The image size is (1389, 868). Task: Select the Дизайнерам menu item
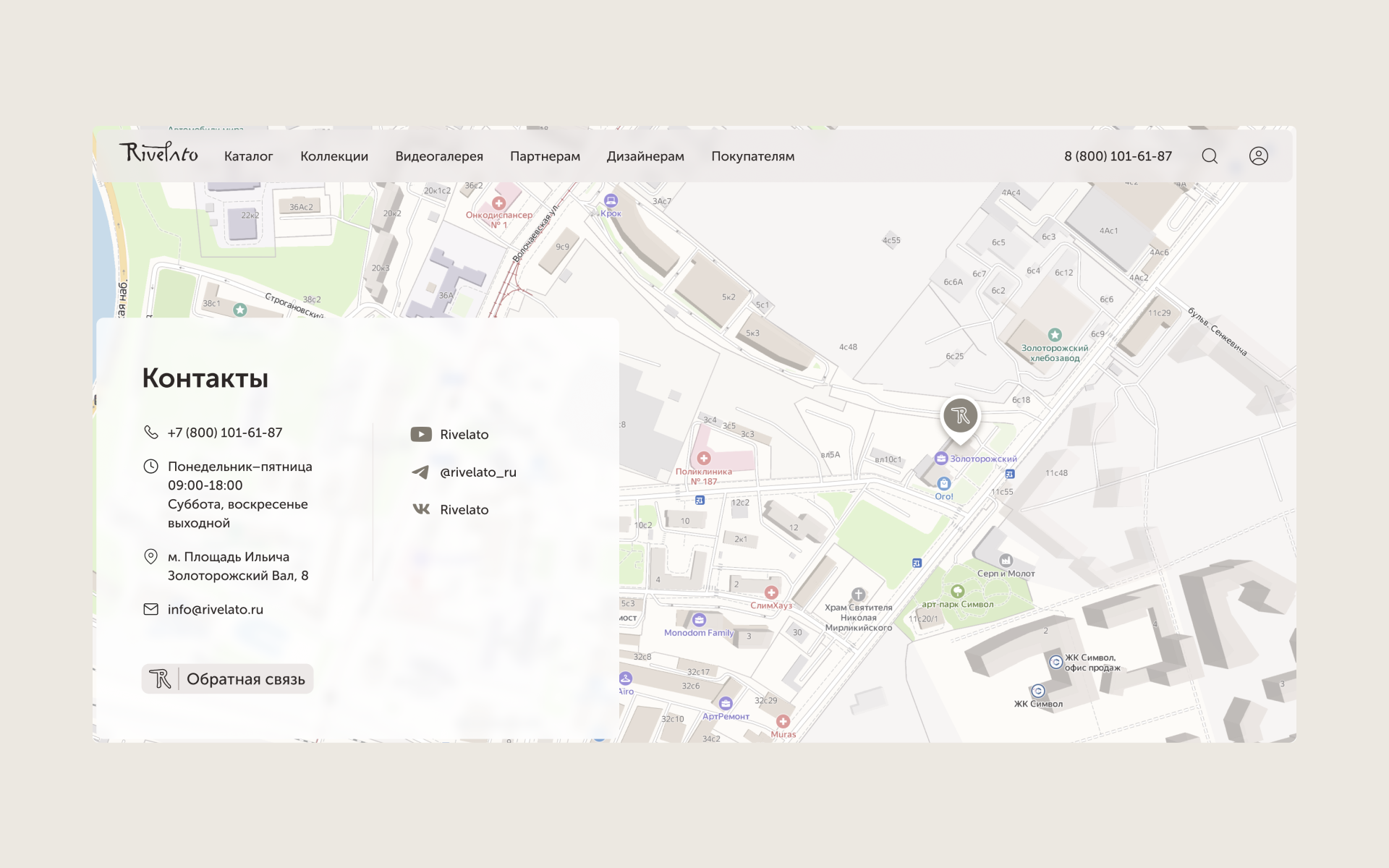(x=645, y=156)
